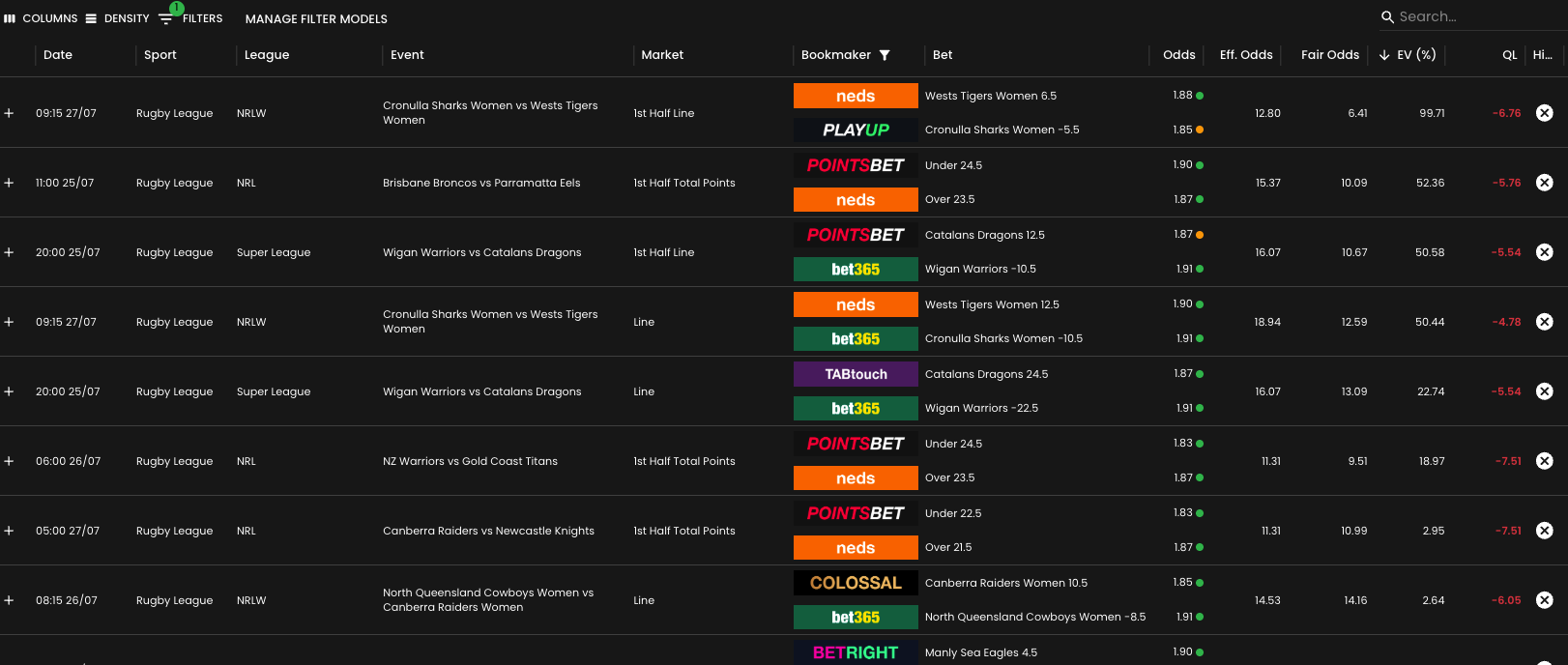Expand the Brisbane Broncos vs Parramatta Eels row
Screen dimensions: 1568x665
pyautogui.click(x=9, y=183)
